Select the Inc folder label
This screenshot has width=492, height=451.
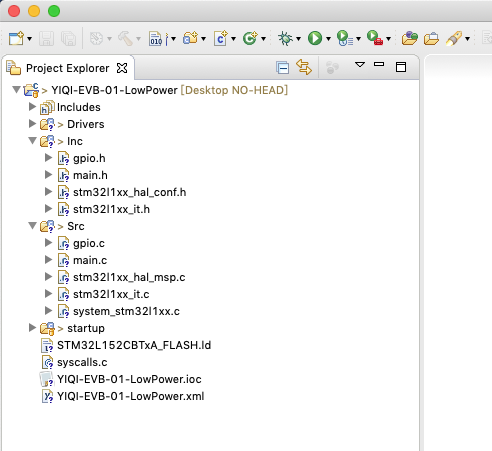[75, 141]
